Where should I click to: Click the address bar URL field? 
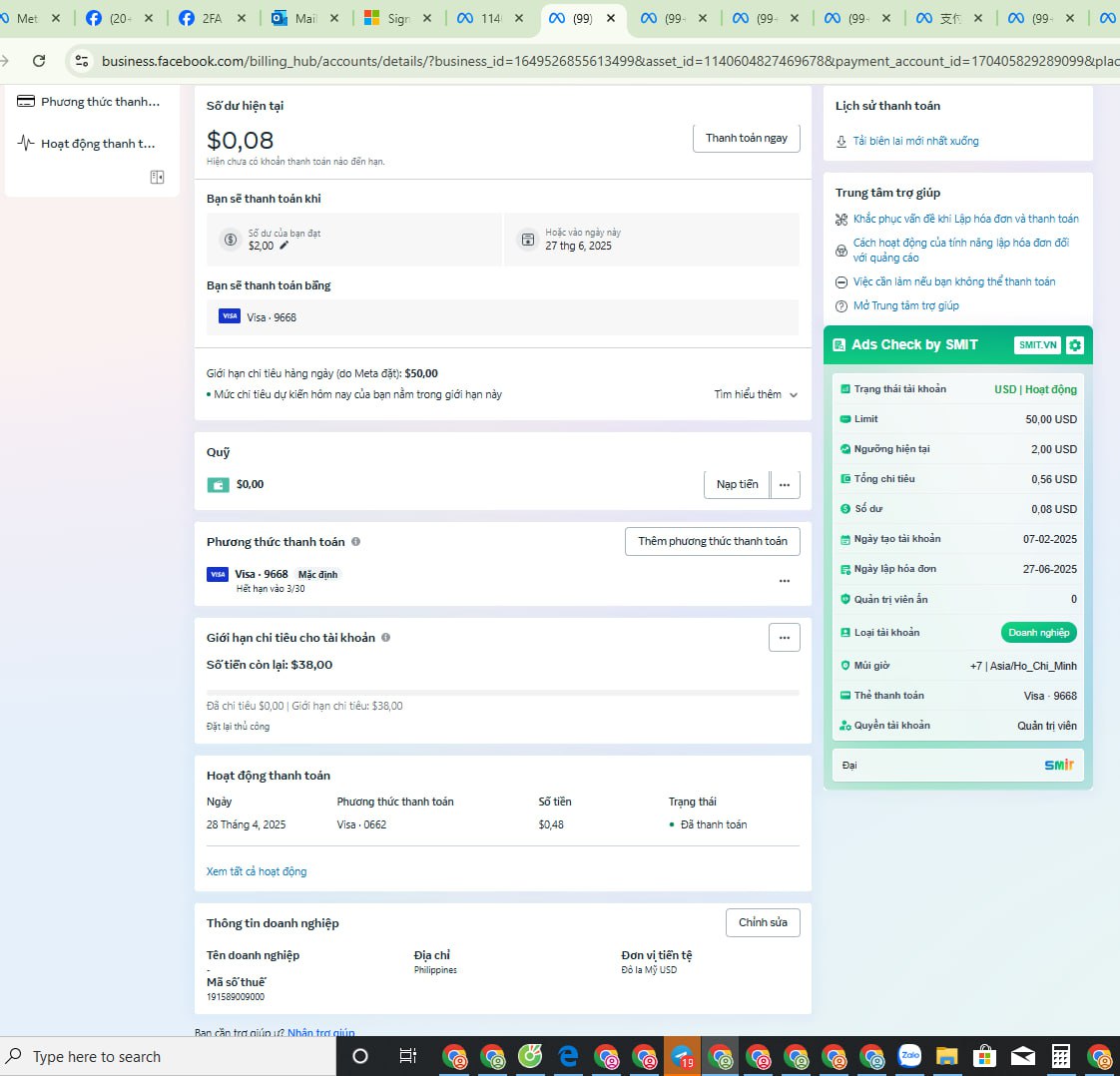609,61
